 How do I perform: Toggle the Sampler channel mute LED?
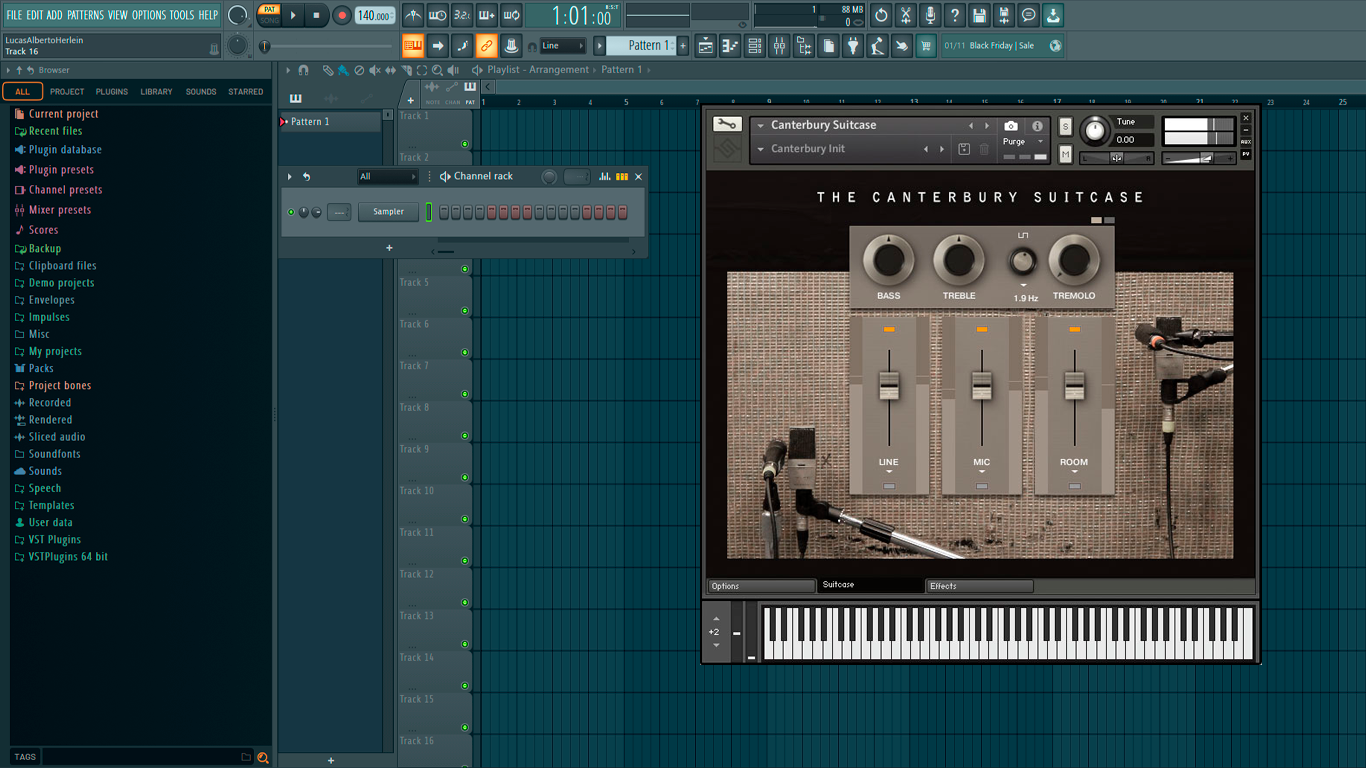coord(292,212)
